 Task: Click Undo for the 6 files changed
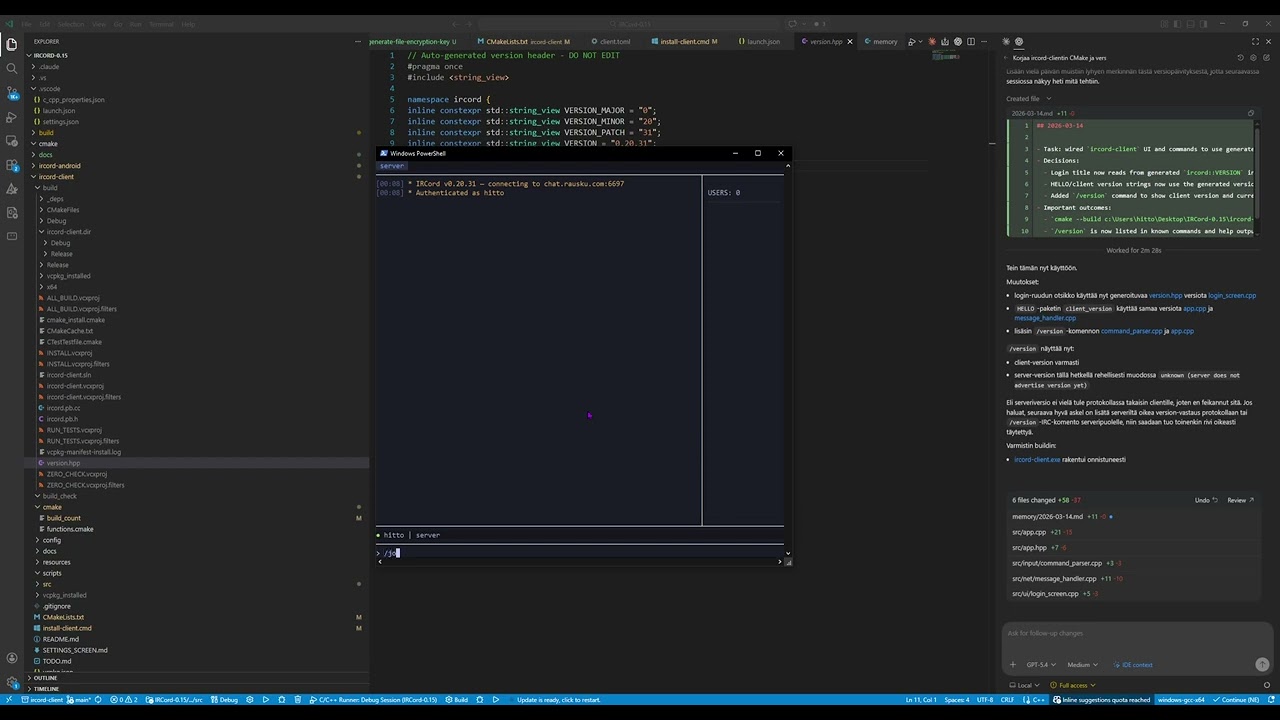click(1205, 500)
